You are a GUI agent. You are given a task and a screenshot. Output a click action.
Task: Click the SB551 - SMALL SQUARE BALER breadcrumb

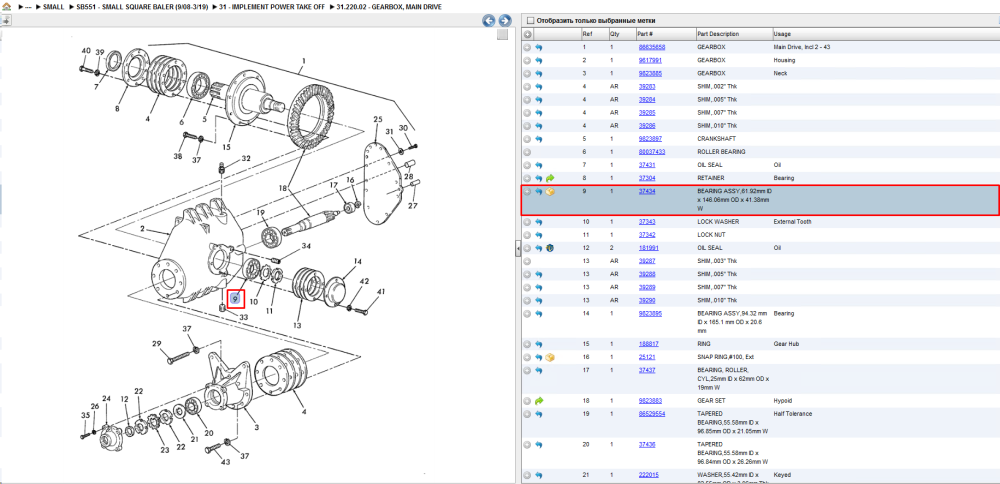(x=142, y=6)
